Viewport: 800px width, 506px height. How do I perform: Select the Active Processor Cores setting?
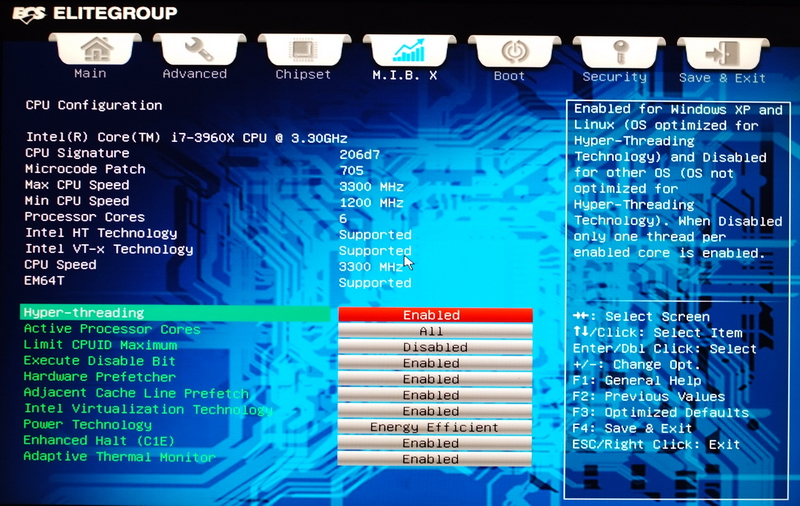tap(112, 329)
